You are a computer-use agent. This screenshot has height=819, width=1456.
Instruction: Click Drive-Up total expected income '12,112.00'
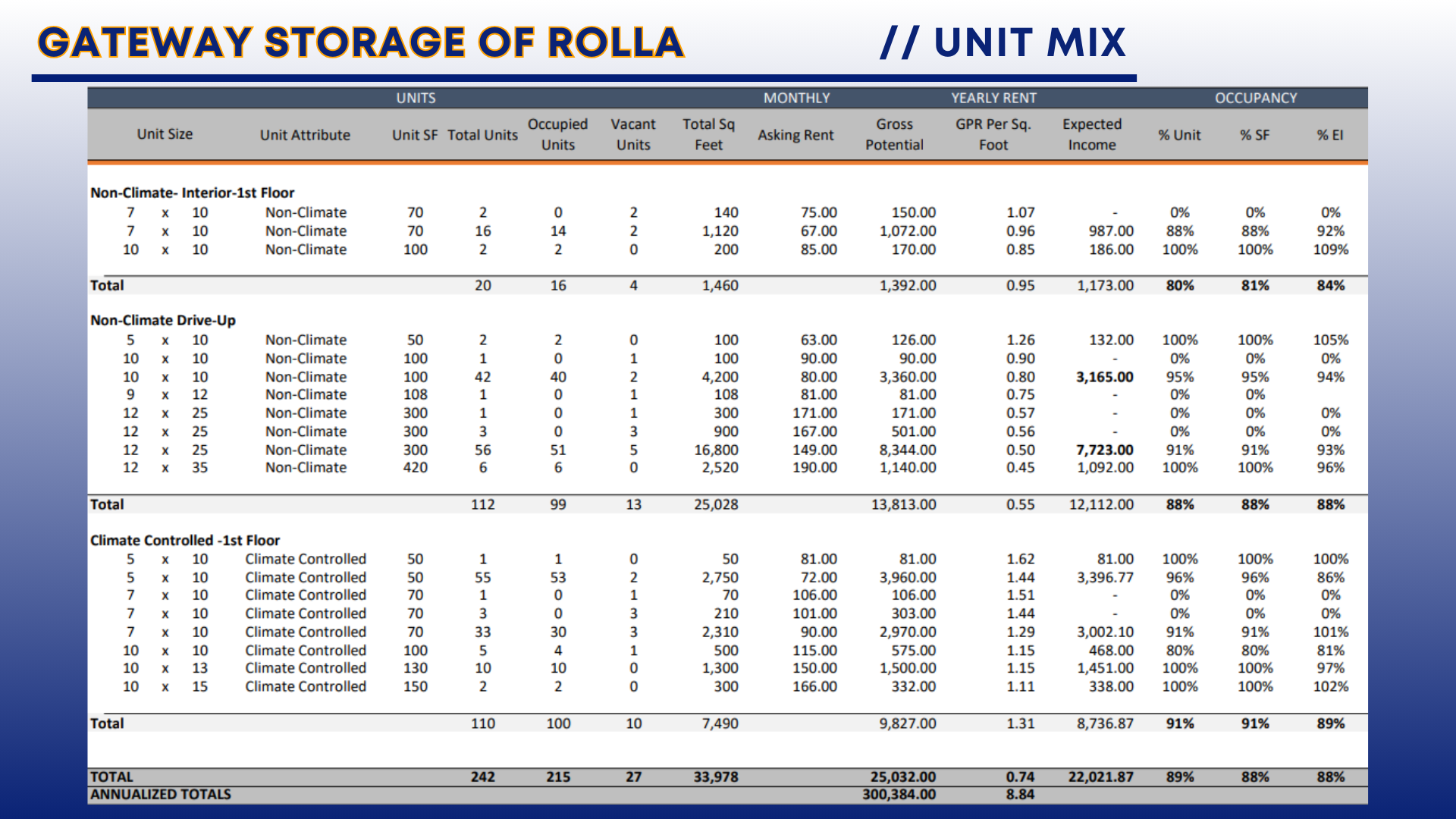1101,504
